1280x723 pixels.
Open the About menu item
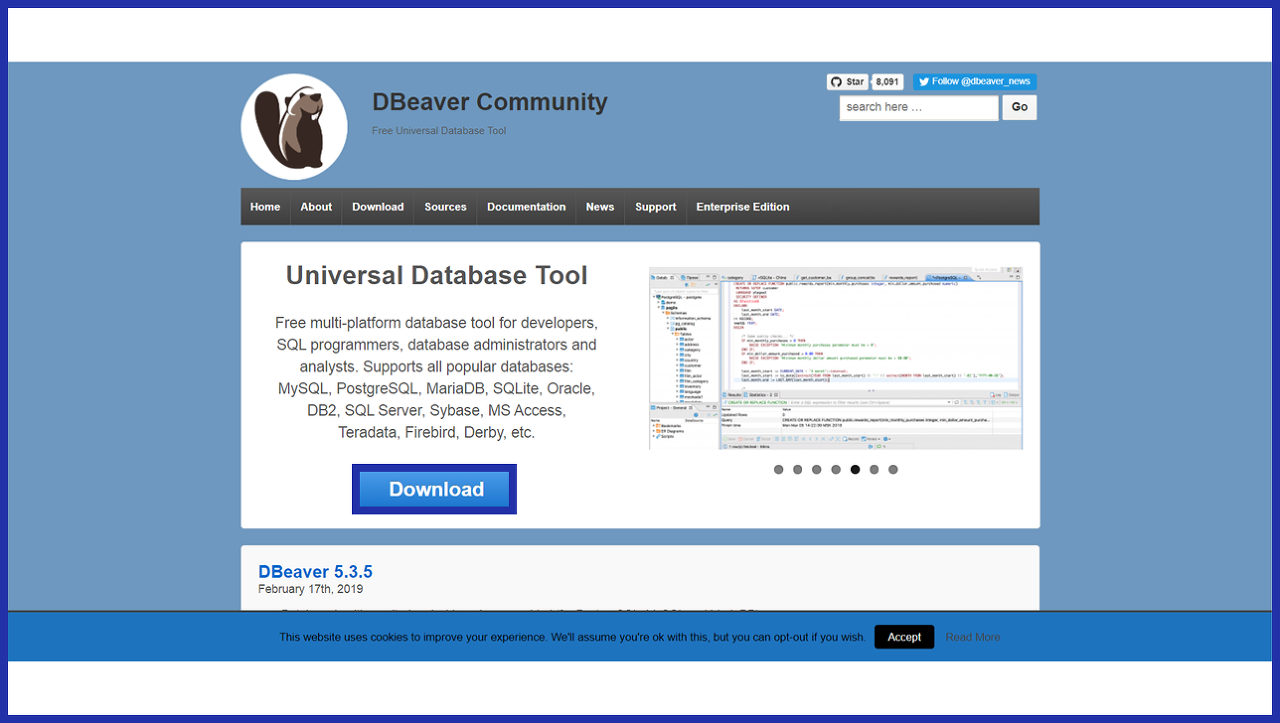[x=316, y=207]
